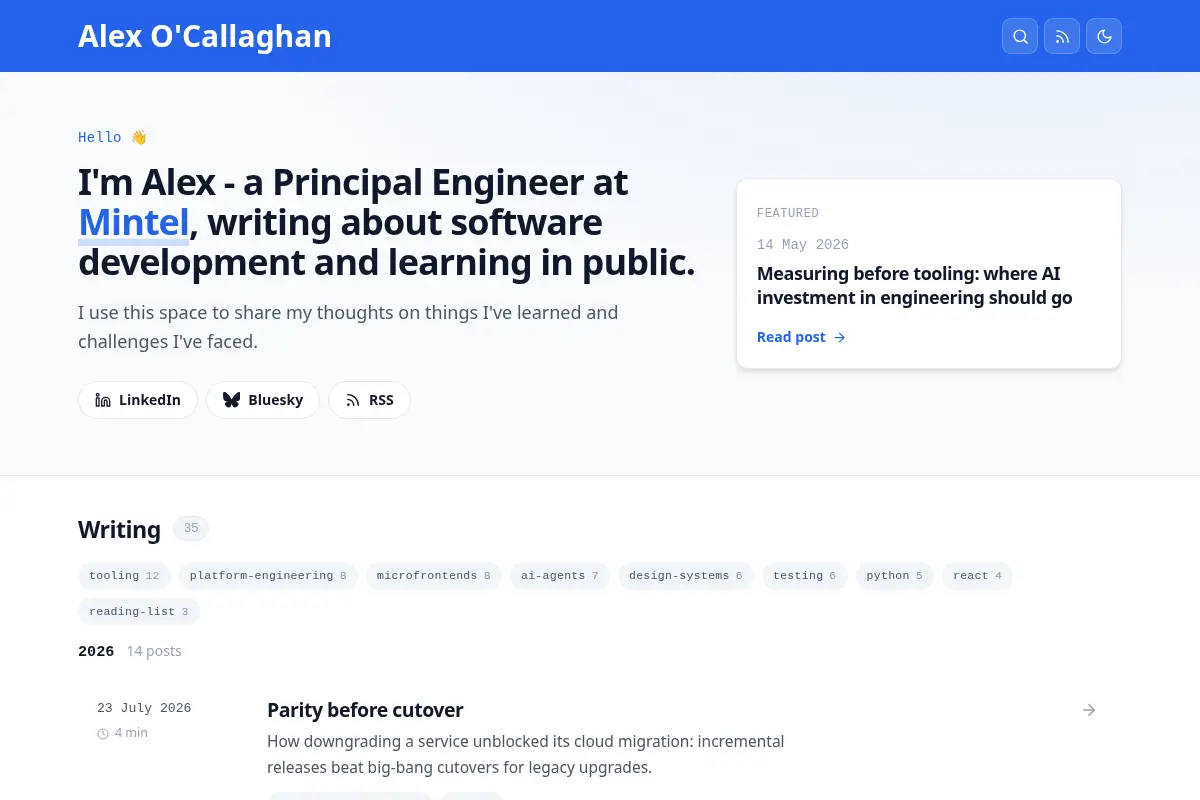Visit the LinkedIn profile button
The height and width of the screenshot is (800, 1200).
click(138, 400)
